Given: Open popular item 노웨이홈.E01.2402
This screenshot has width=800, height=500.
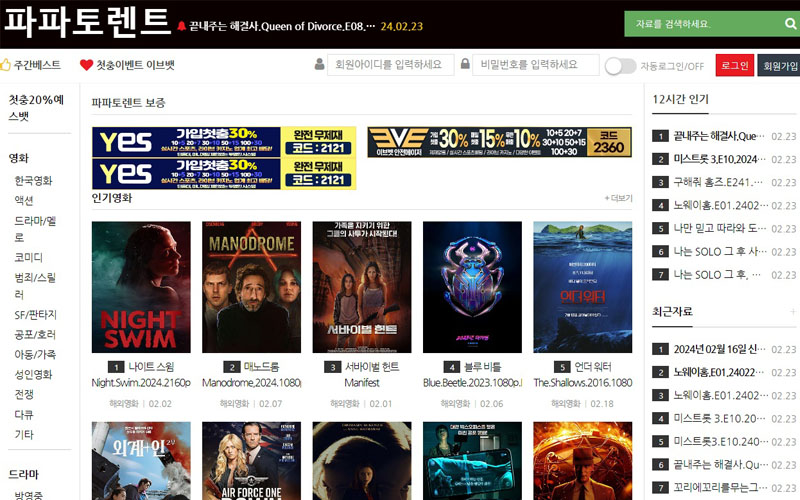Looking at the screenshot, I should [719, 205].
